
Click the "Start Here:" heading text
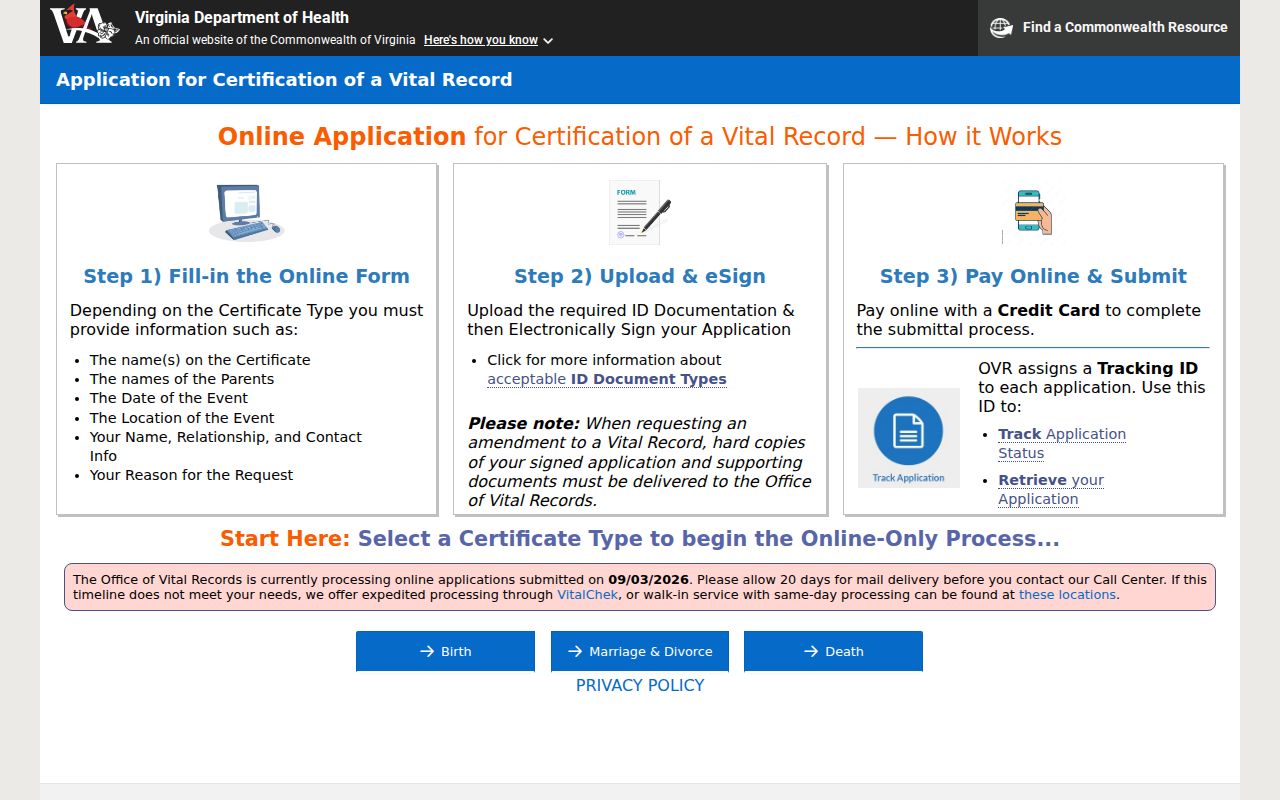click(x=285, y=539)
